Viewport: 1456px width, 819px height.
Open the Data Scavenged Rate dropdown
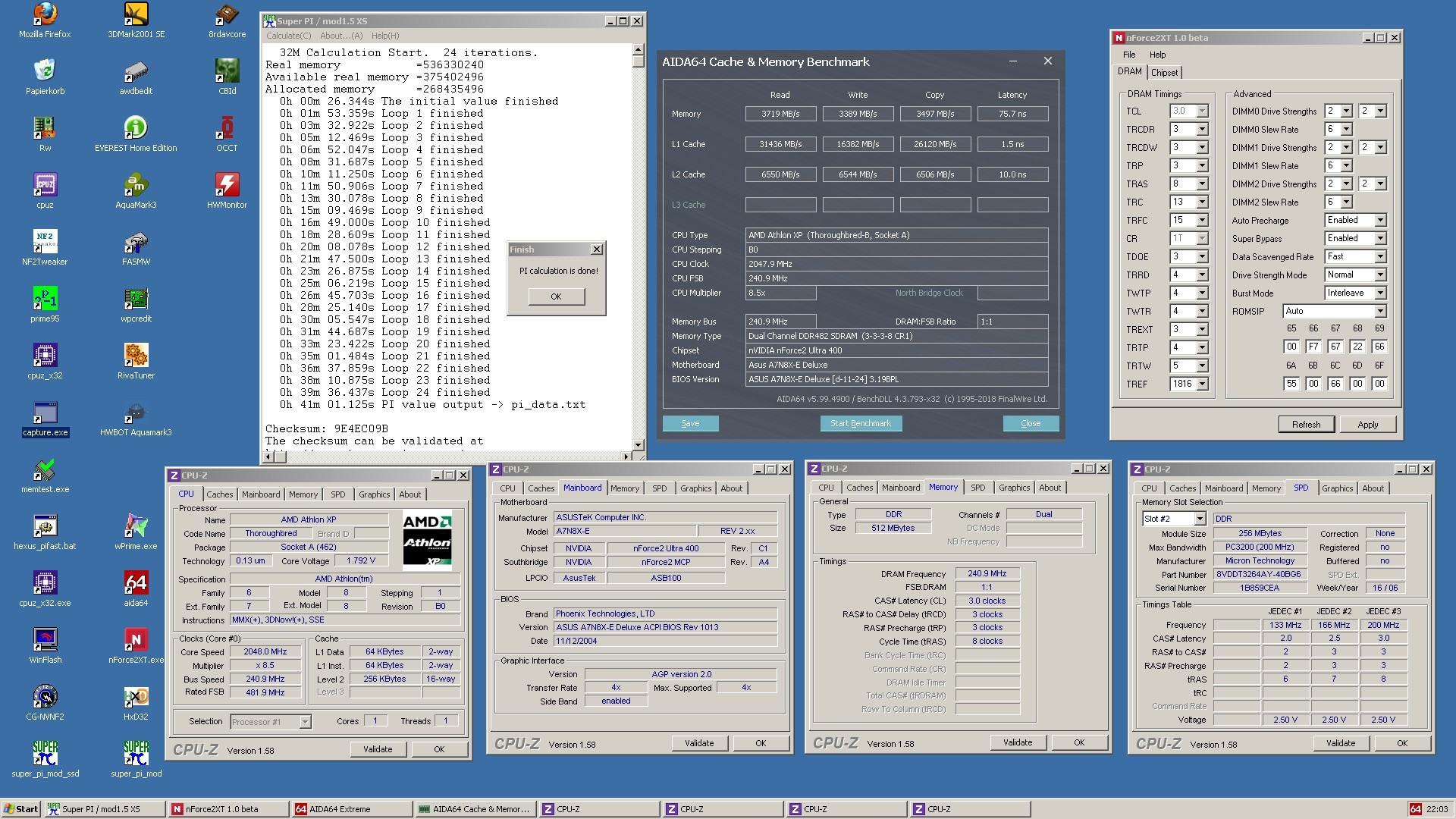point(1380,257)
